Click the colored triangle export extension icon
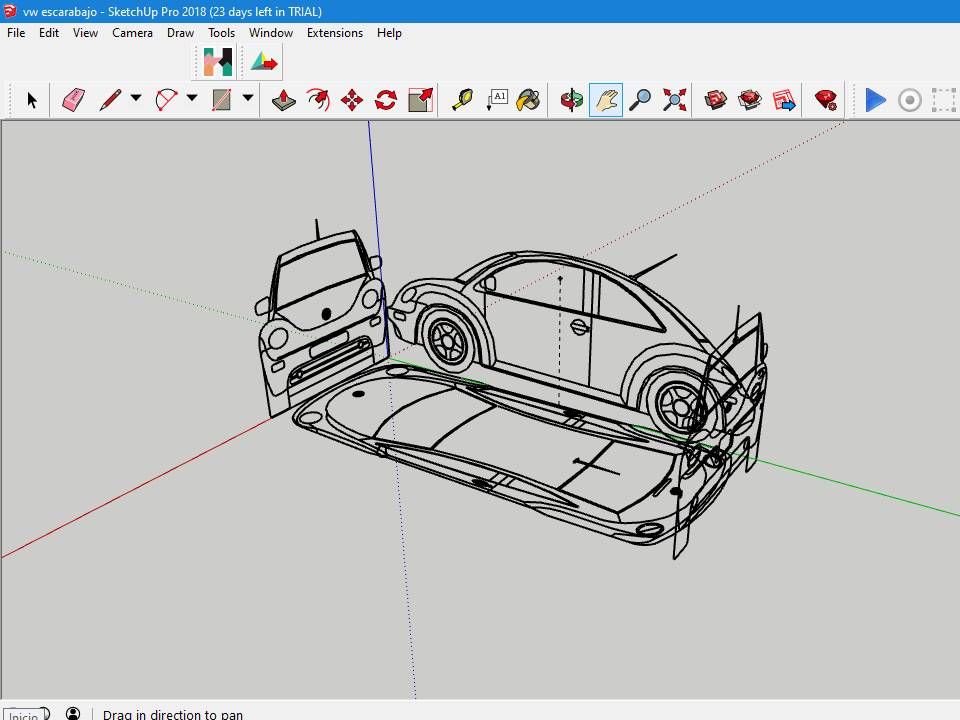The width and height of the screenshot is (960, 720). point(264,62)
